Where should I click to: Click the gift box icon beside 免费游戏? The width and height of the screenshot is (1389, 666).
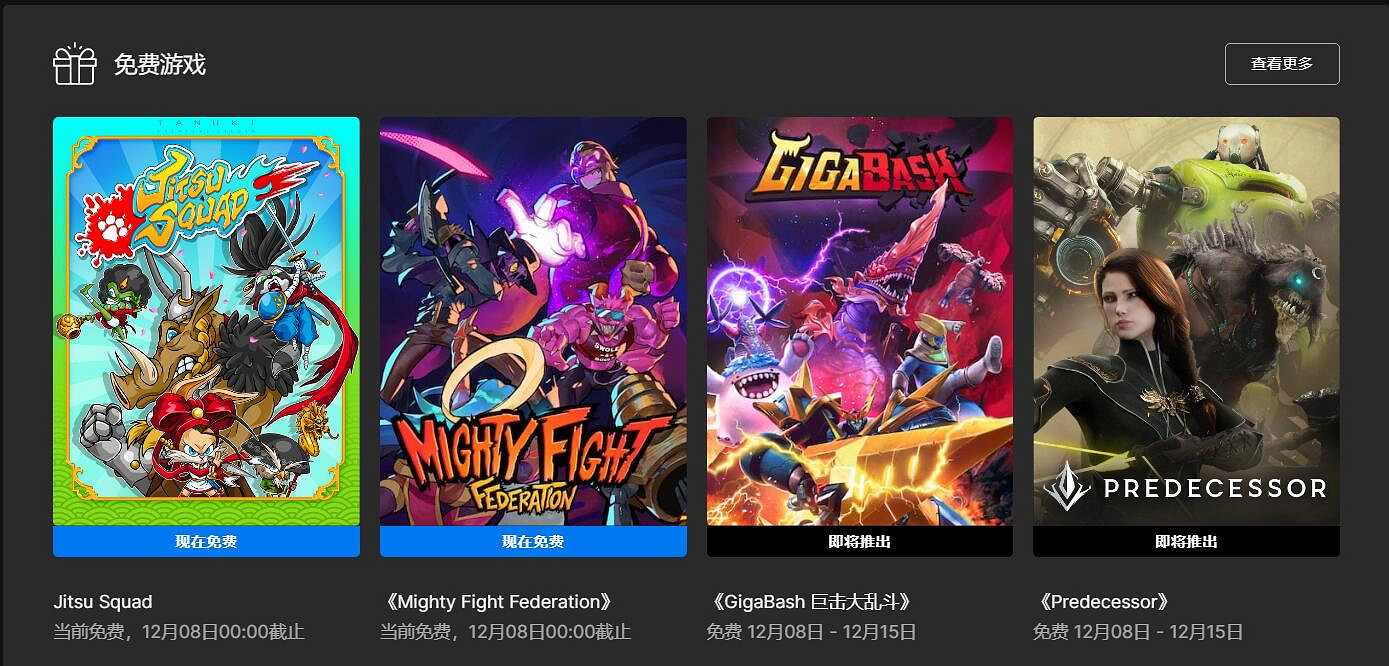coord(74,65)
